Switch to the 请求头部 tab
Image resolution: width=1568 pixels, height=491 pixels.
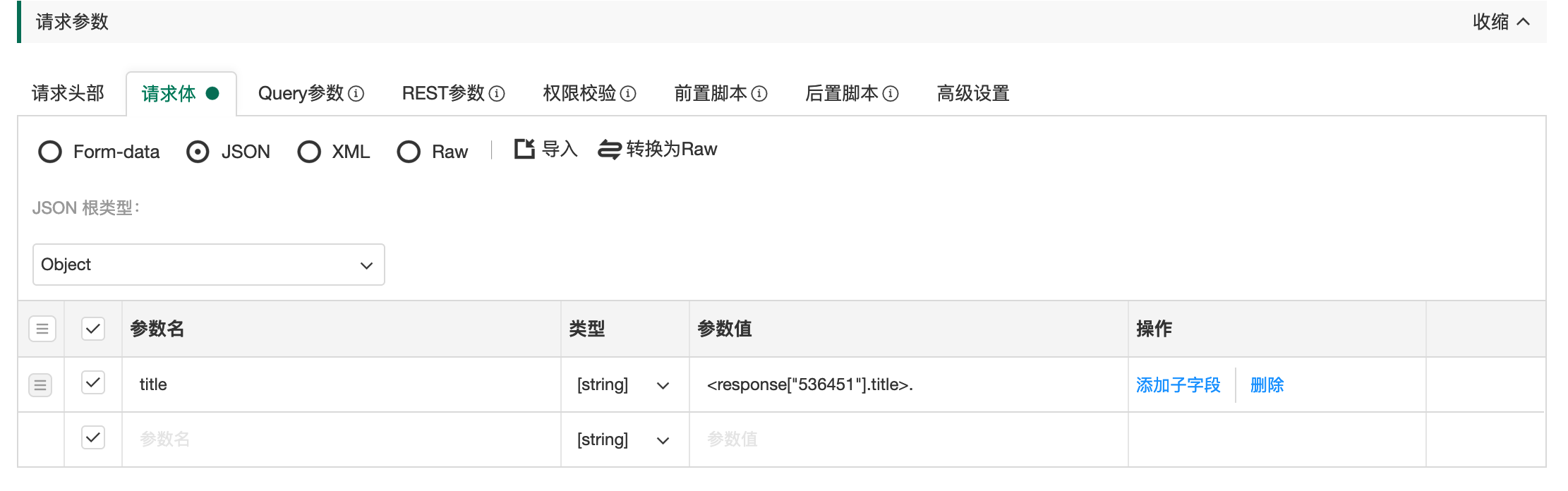[x=68, y=94]
